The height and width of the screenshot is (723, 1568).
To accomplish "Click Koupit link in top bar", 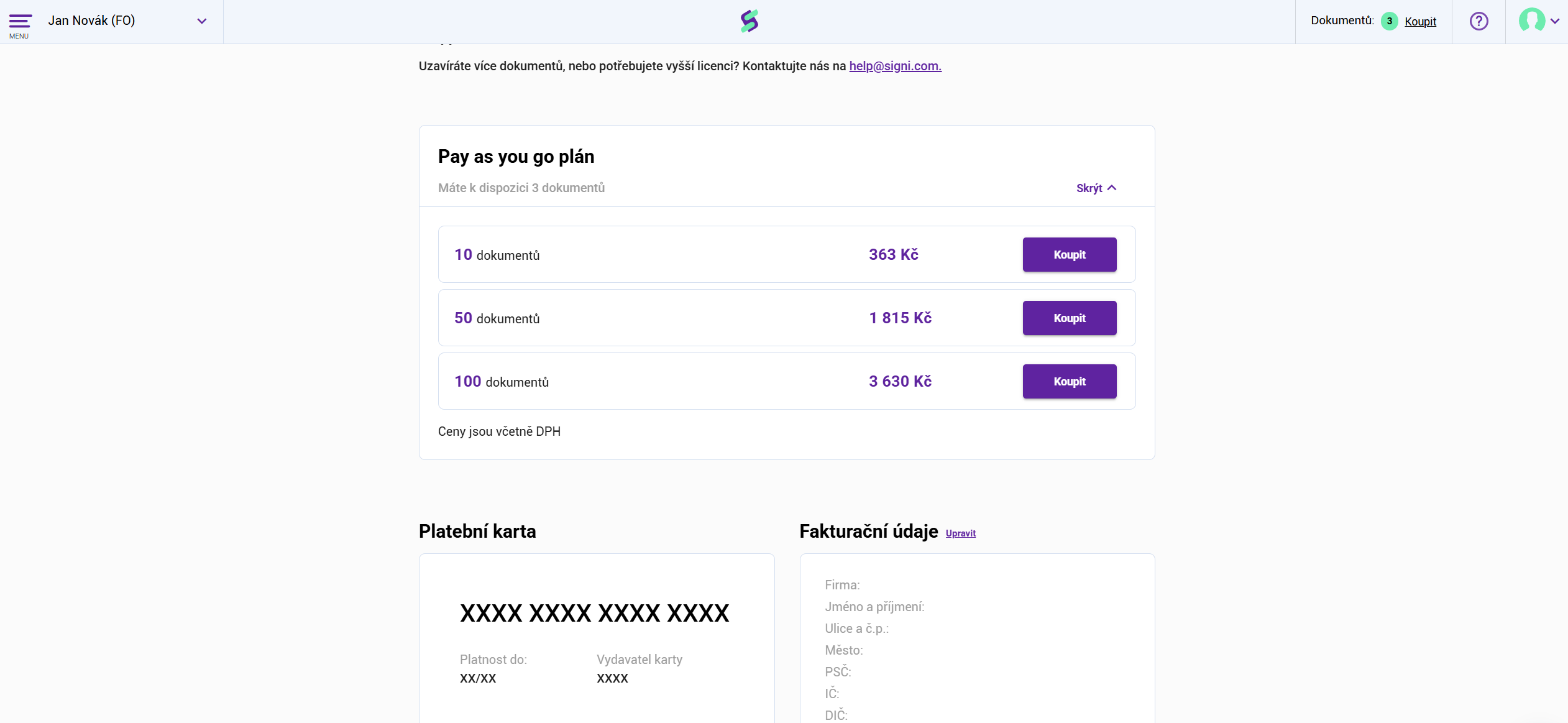I will pyautogui.click(x=1420, y=21).
